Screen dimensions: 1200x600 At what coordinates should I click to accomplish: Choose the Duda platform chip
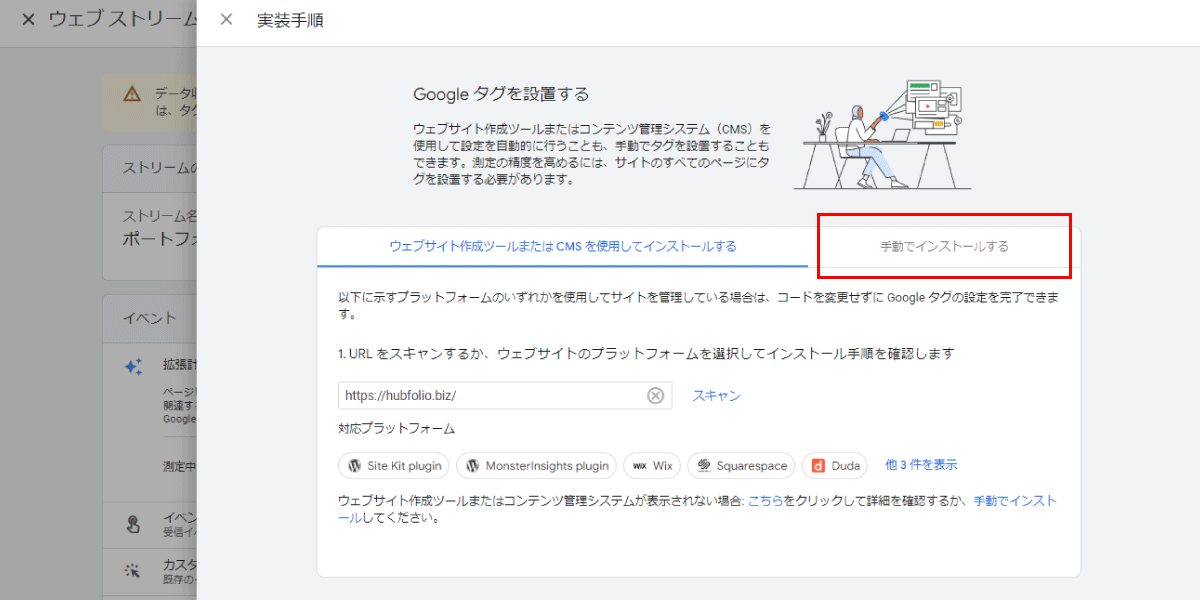tap(835, 466)
